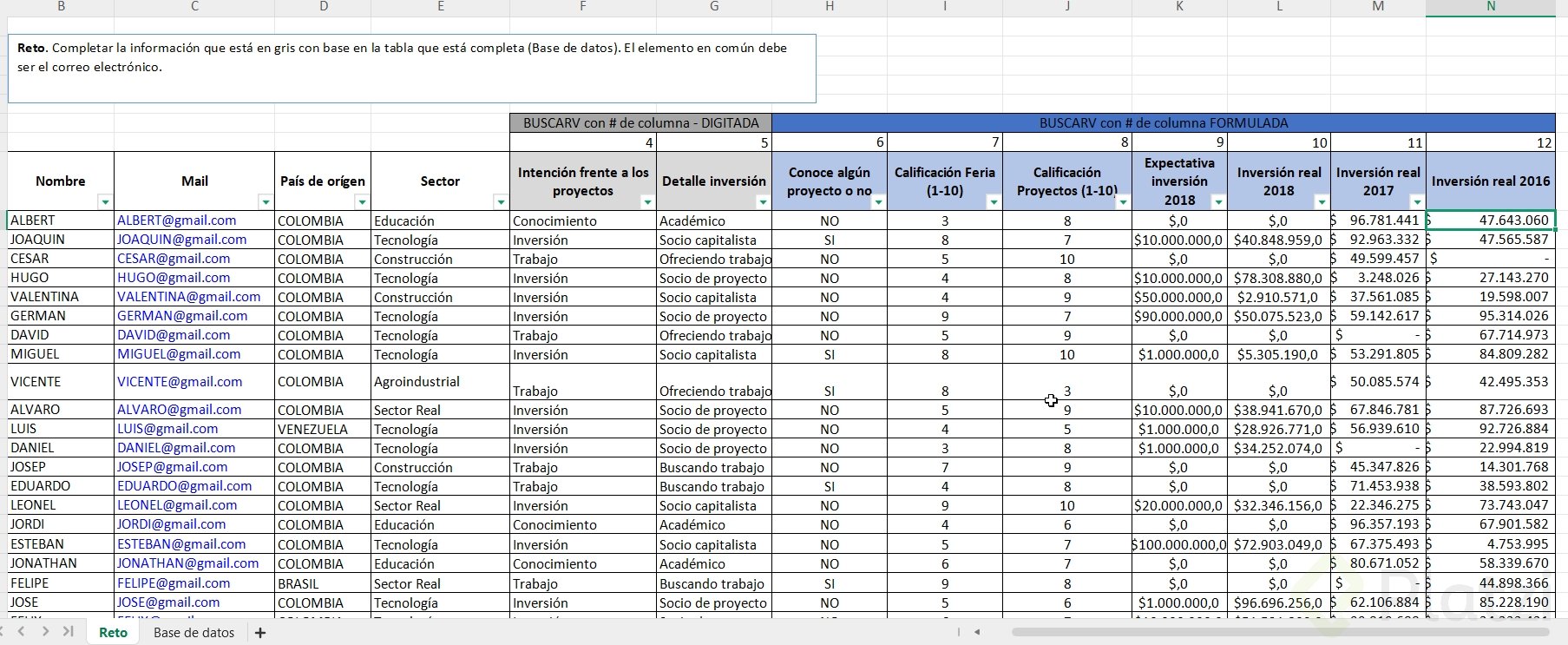1568x645 pixels.
Task: Open the LEONEL@gmail.com link
Action: (177, 505)
